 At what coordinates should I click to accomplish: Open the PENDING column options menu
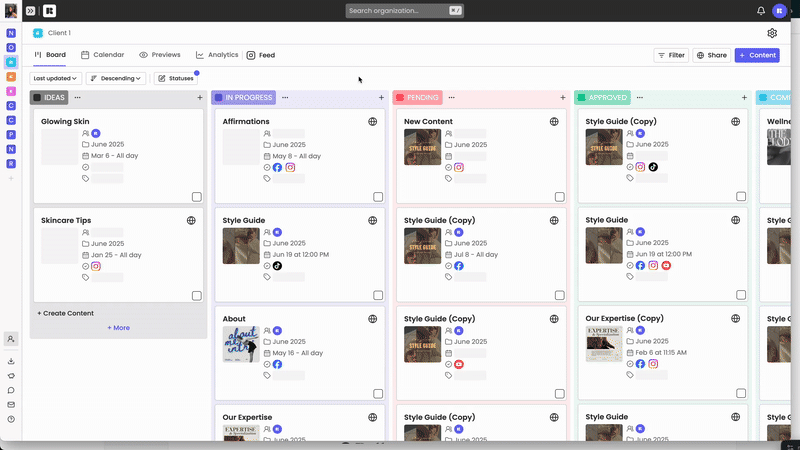(x=452, y=97)
